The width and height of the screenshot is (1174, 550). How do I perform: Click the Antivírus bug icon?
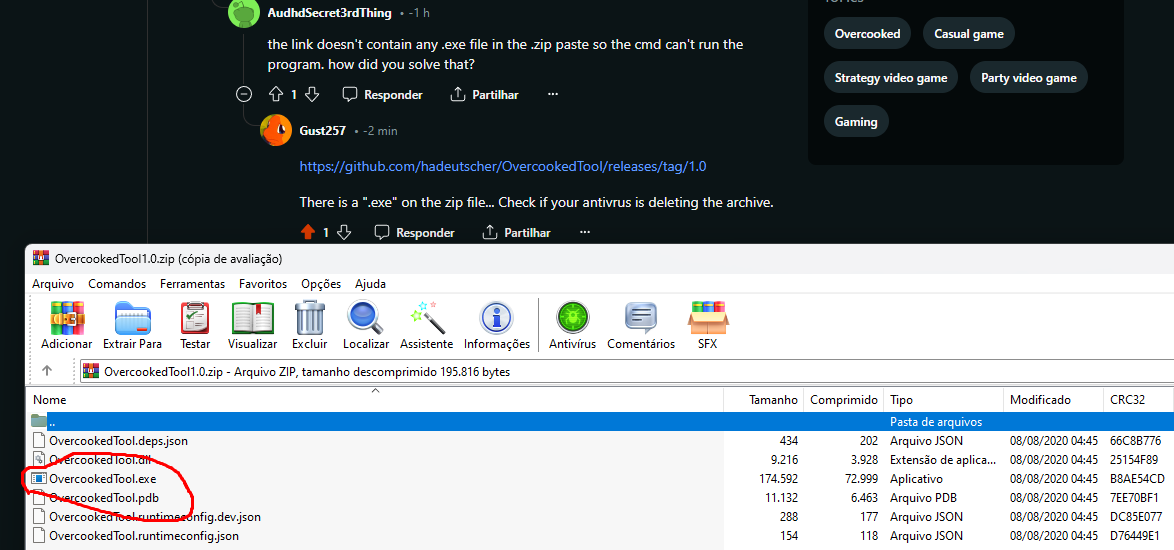coord(572,318)
